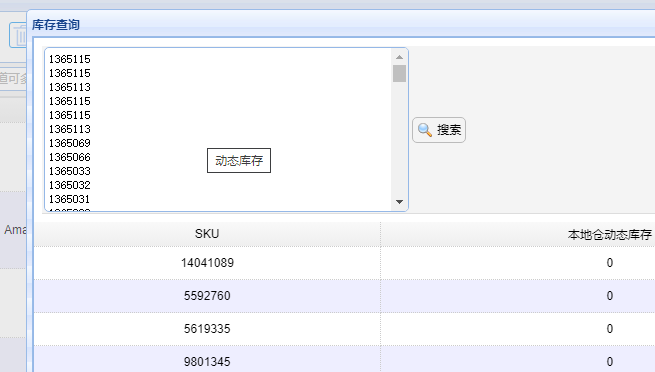655x372 pixels.
Task: Click line 1365031 in the textarea
Action: tap(69, 199)
